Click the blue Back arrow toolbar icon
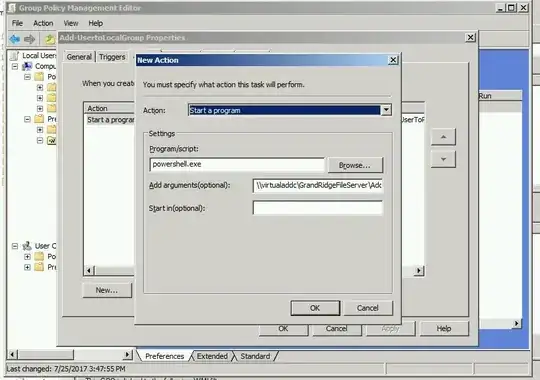This screenshot has height=380, width=540. [14, 39]
